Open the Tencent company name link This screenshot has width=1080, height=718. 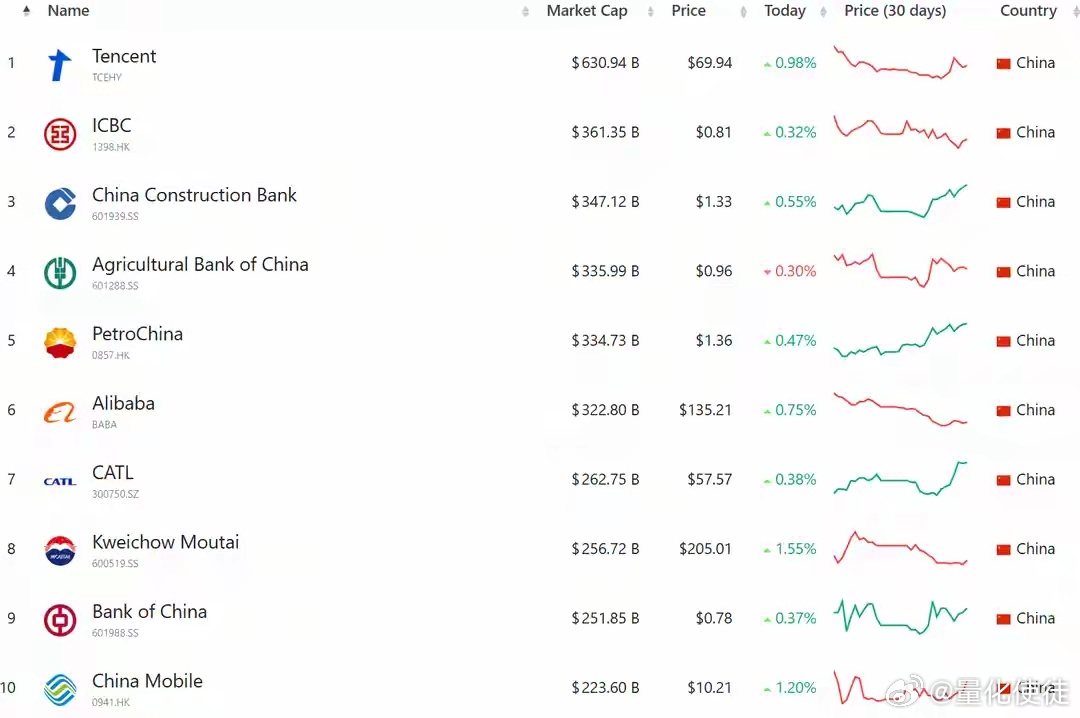(x=124, y=57)
